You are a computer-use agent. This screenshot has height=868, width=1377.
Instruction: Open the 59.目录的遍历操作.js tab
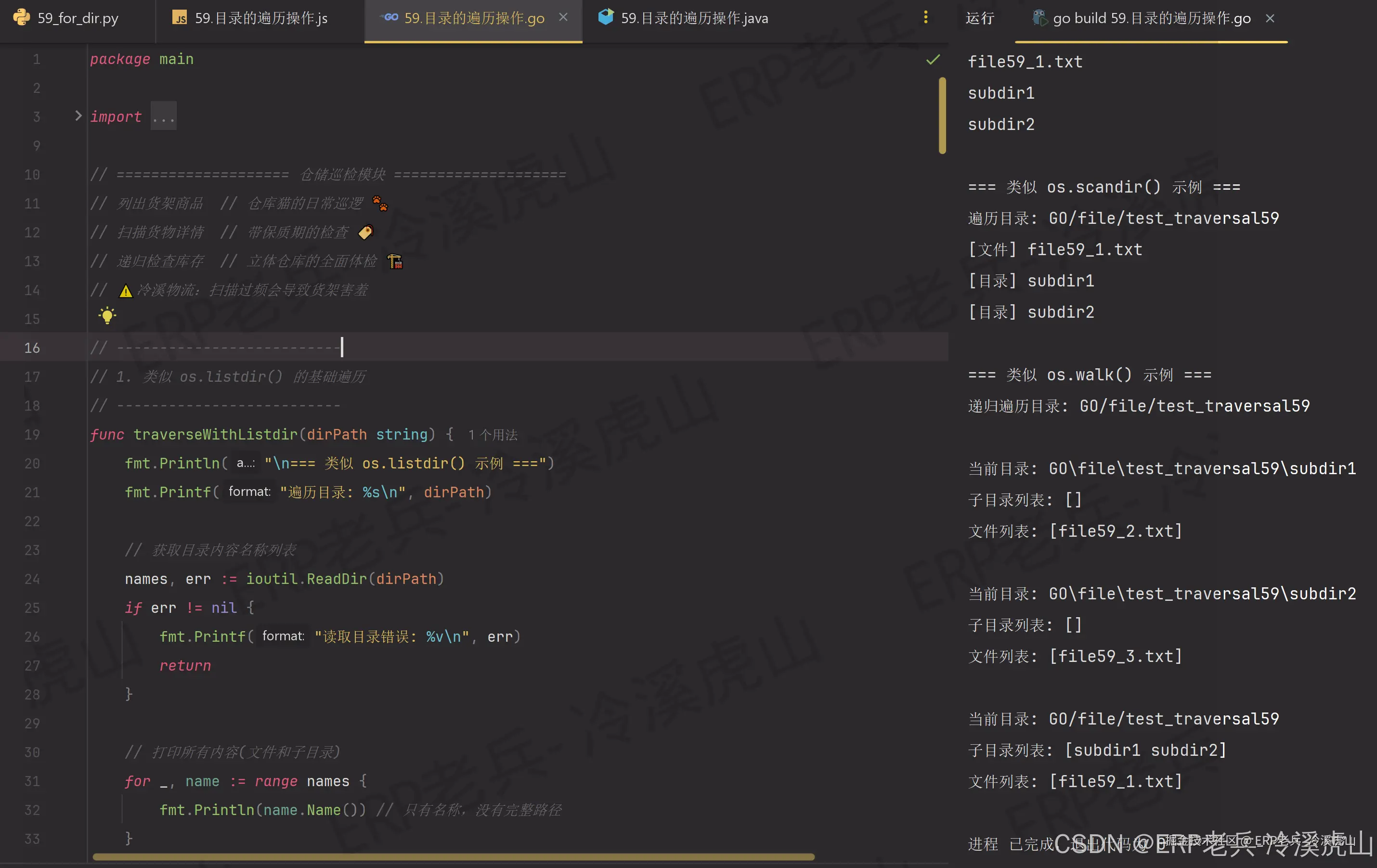(x=261, y=18)
